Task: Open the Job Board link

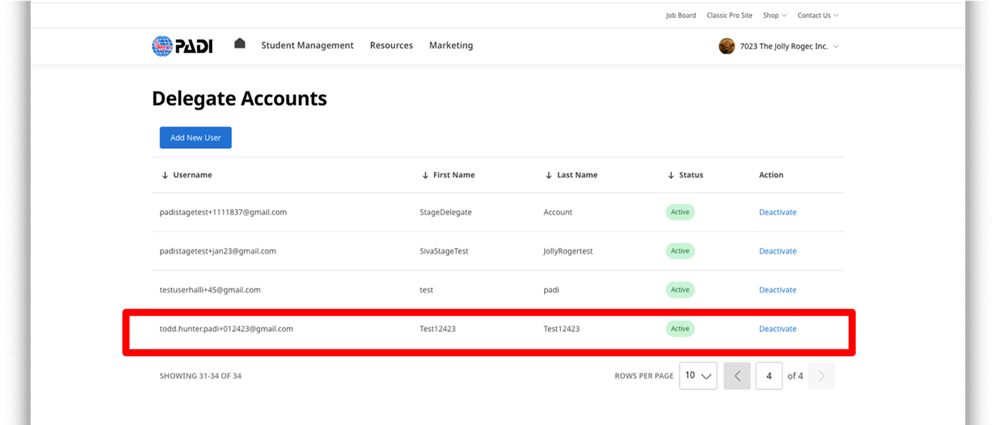Action: [680, 15]
